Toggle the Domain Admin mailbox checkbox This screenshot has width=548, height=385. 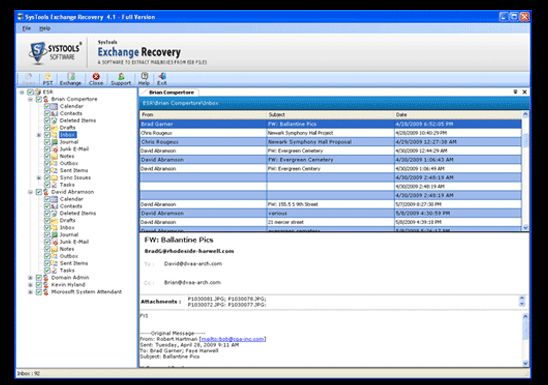39,278
